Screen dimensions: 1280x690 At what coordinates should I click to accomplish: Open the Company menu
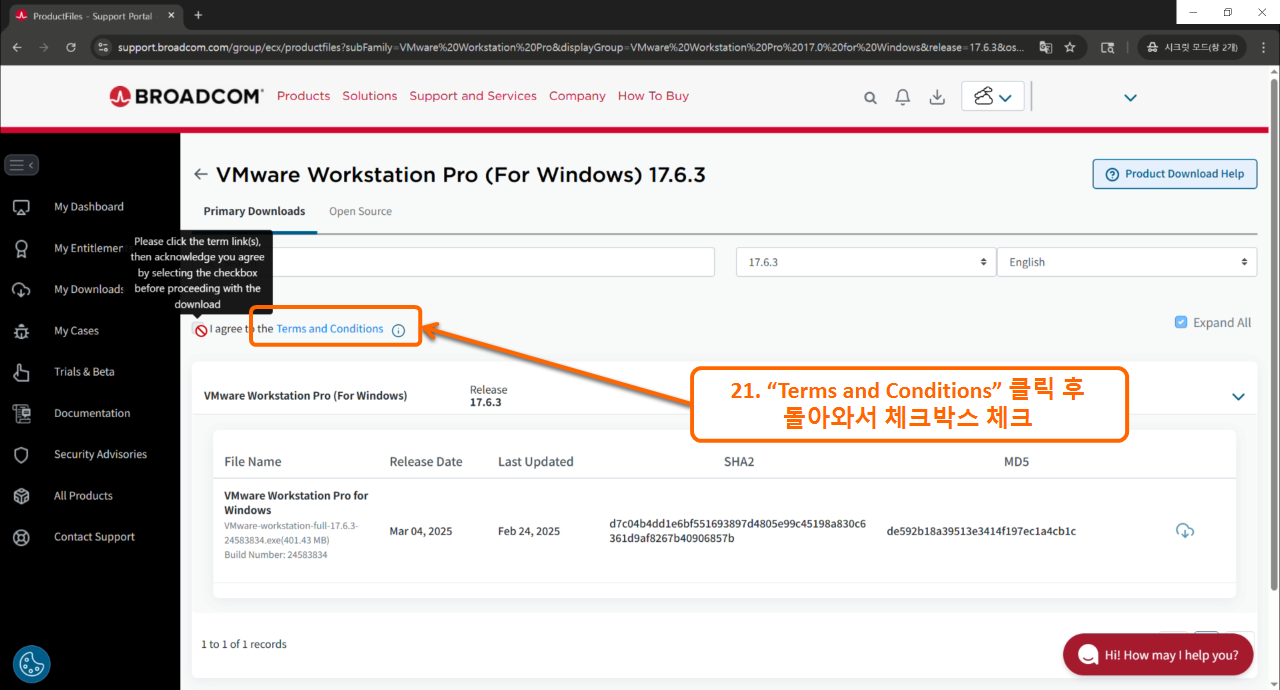click(577, 96)
